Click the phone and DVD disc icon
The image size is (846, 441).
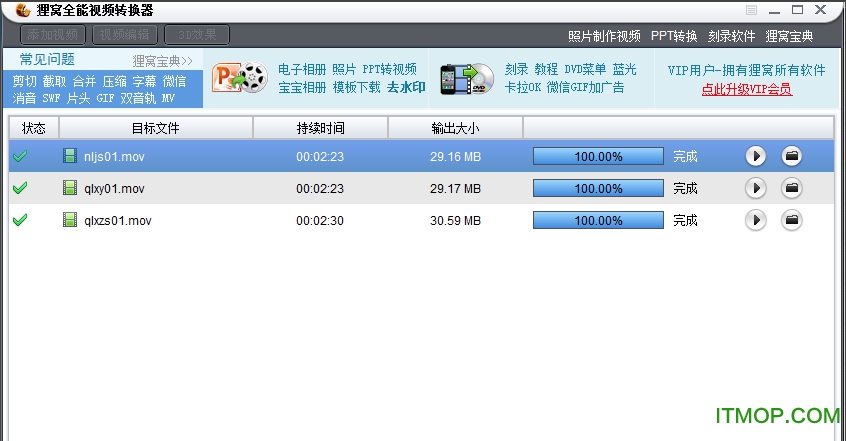pyautogui.click(x=467, y=78)
